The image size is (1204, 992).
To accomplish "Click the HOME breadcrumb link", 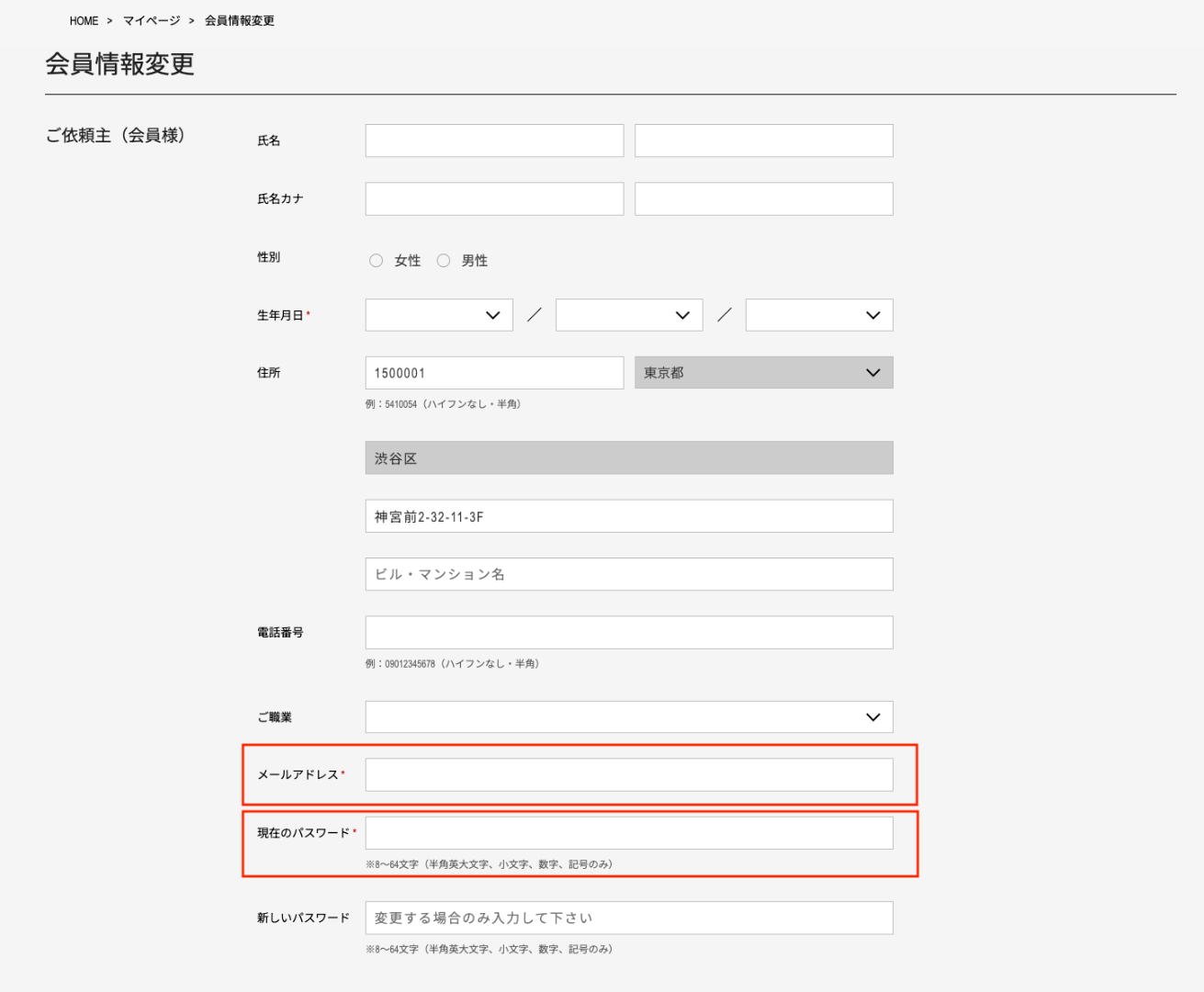I will (x=84, y=21).
